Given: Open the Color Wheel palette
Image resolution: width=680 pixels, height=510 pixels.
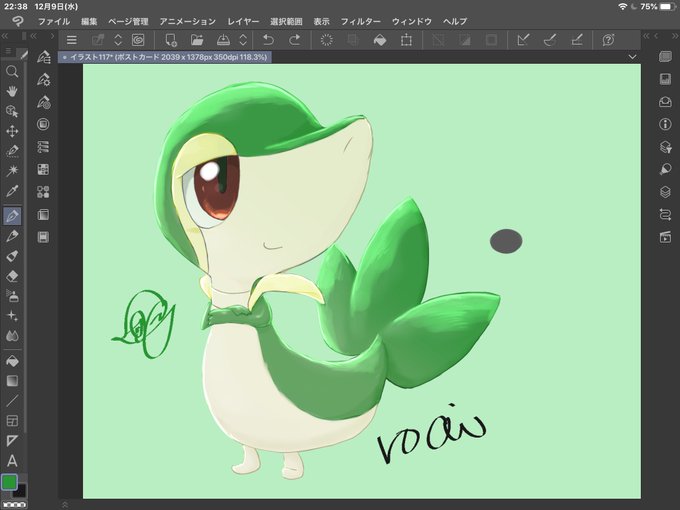Looking at the screenshot, I should [43, 124].
